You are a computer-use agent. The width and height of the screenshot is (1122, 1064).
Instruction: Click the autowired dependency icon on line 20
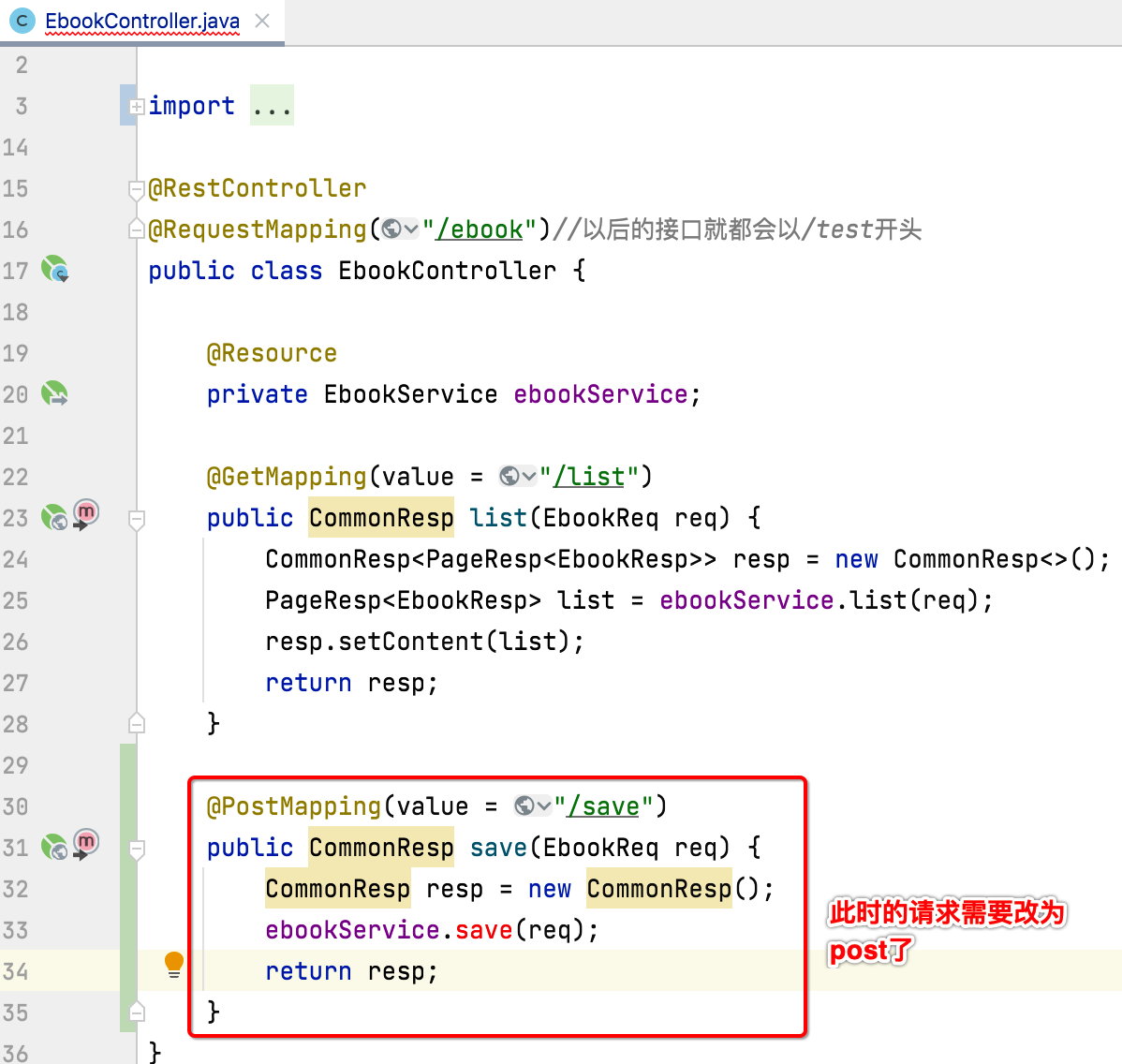54,393
